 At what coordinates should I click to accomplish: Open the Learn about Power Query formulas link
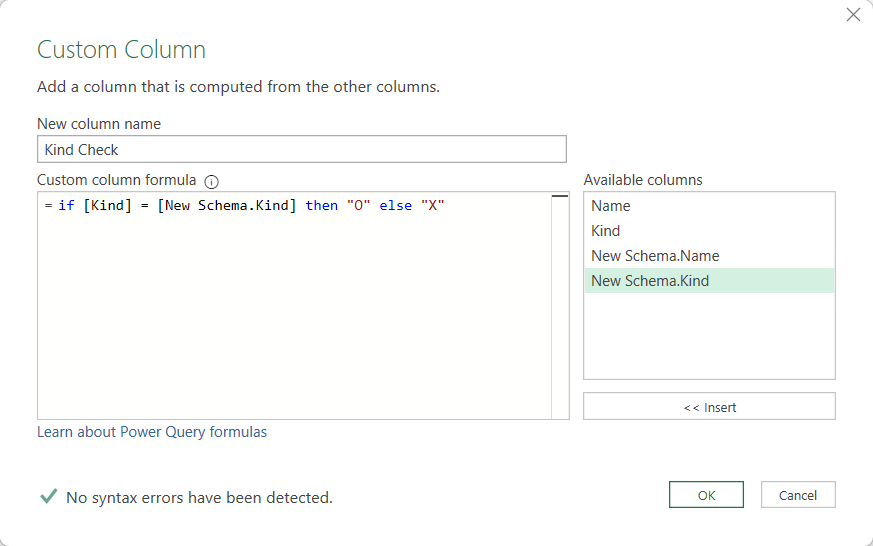(152, 432)
